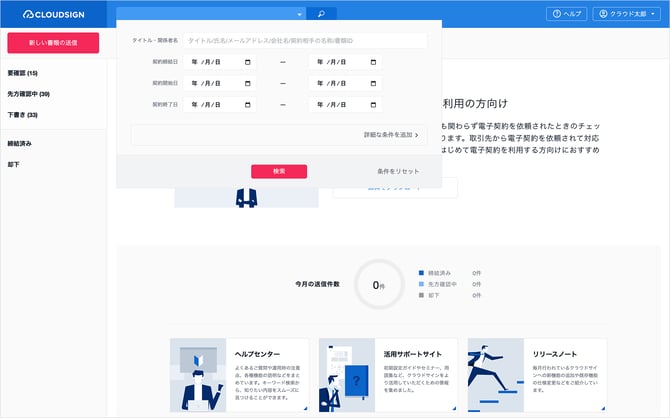The height and width of the screenshot is (418, 670).
Task: Open 下書き (33) in the sidebar
Action: coord(23,115)
